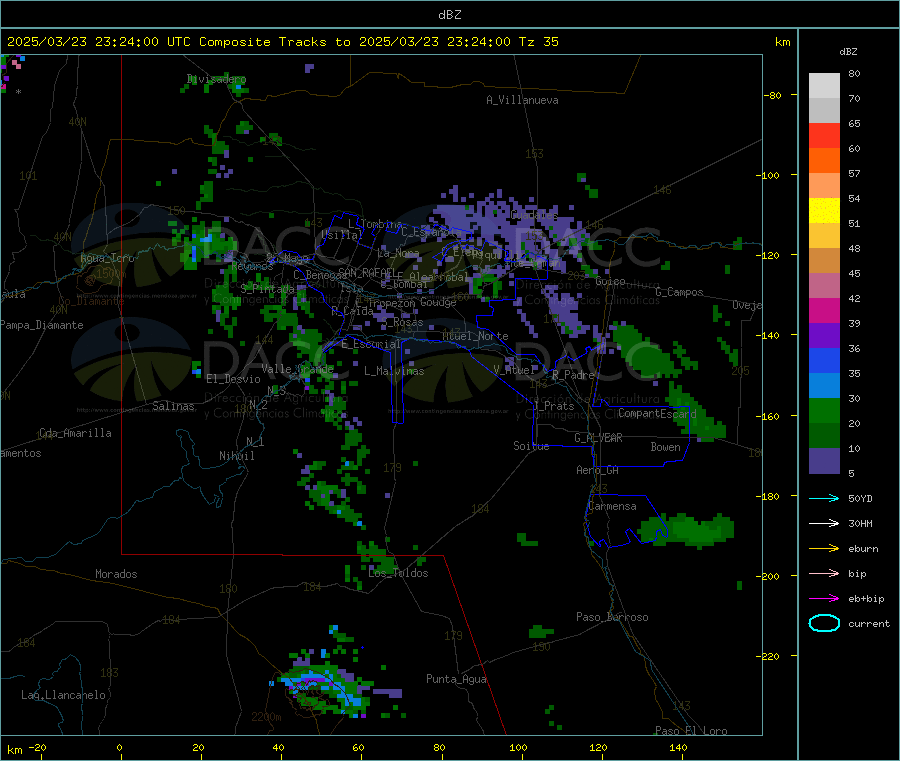Click the Divisadero map label
Screen dimensions: 900x761
click(x=216, y=79)
